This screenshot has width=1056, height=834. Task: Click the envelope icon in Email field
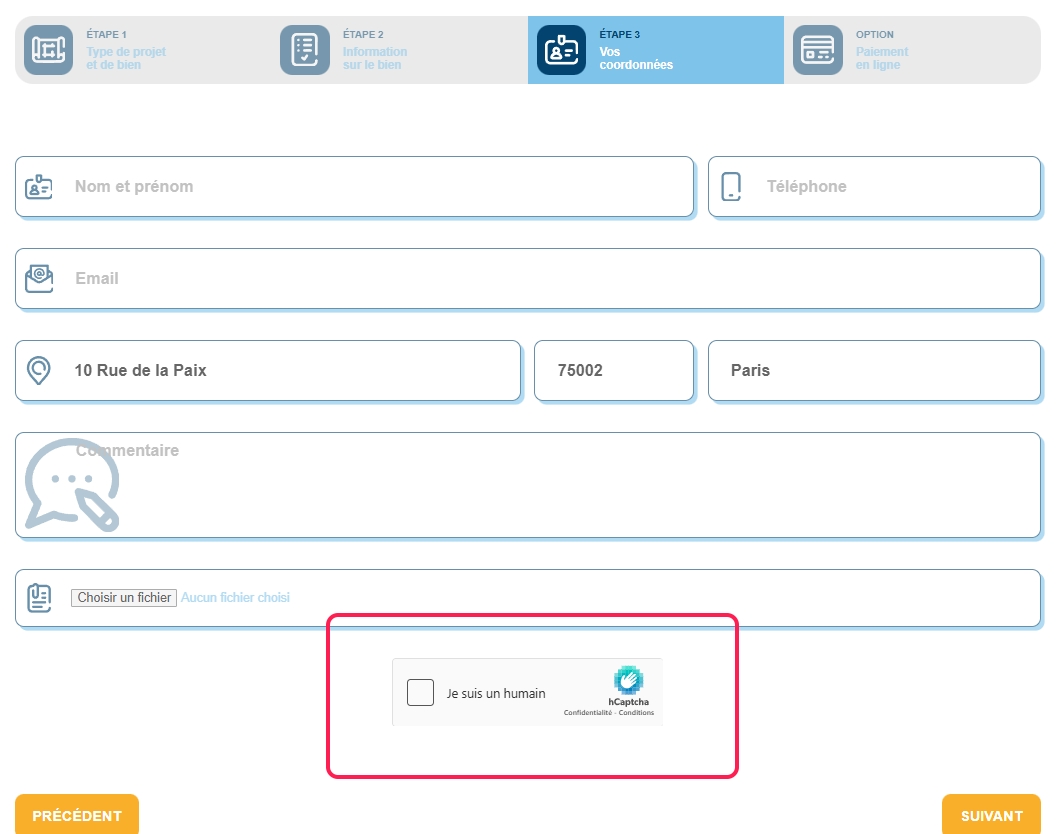click(39, 278)
